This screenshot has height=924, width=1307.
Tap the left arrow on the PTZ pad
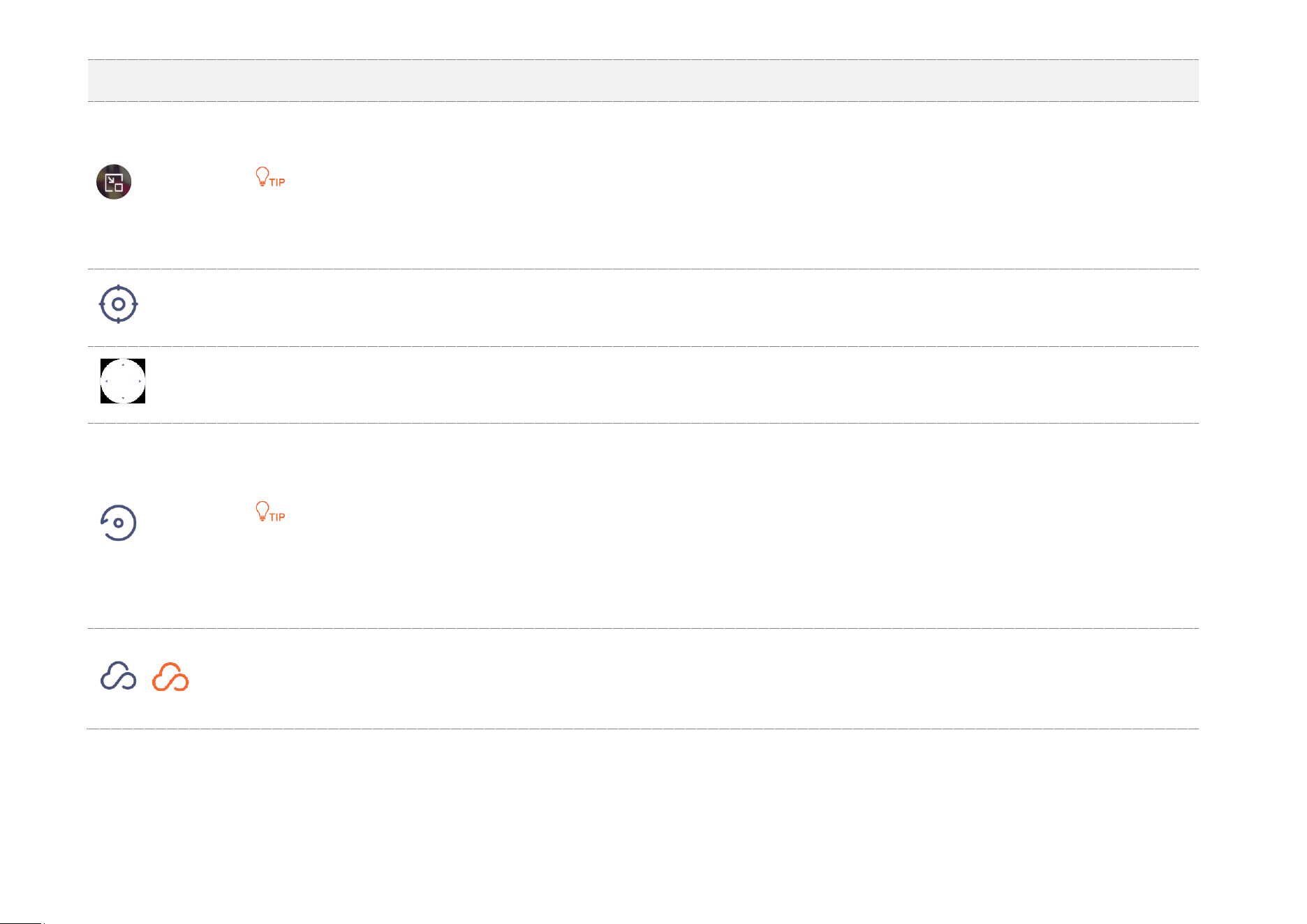[106, 381]
